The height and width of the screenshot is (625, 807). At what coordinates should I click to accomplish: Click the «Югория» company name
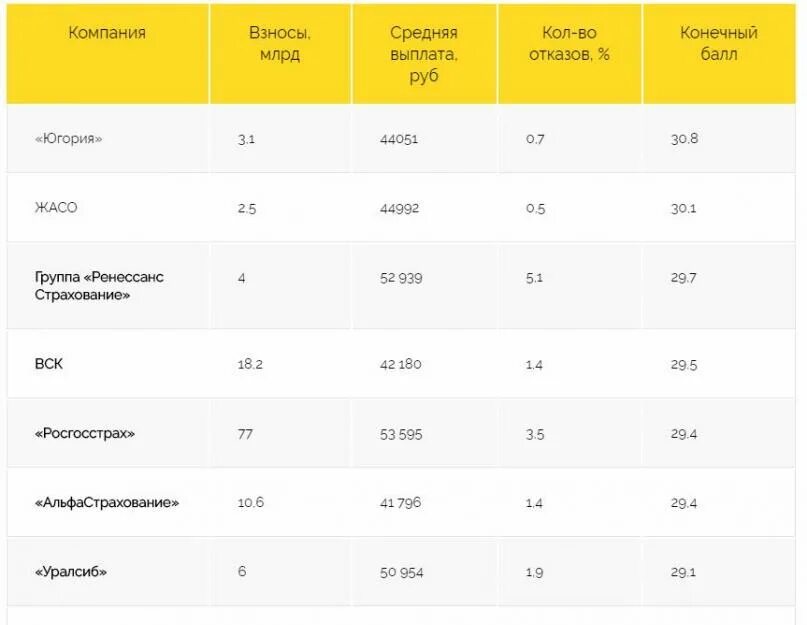(68, 139)
